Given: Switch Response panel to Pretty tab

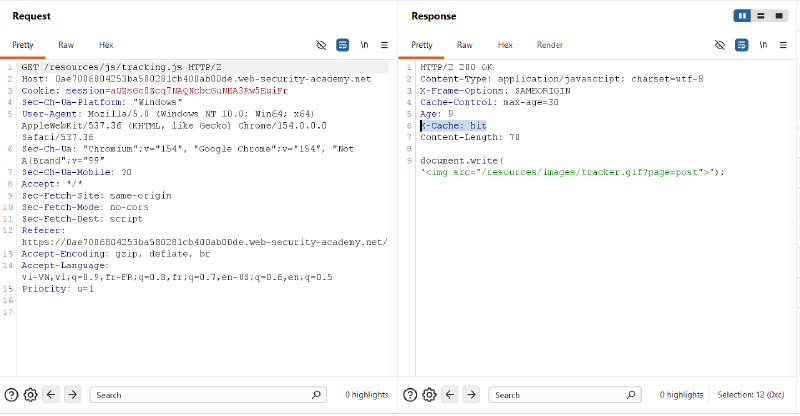Looking at the screenshot, I should click(x=422, y=45).
